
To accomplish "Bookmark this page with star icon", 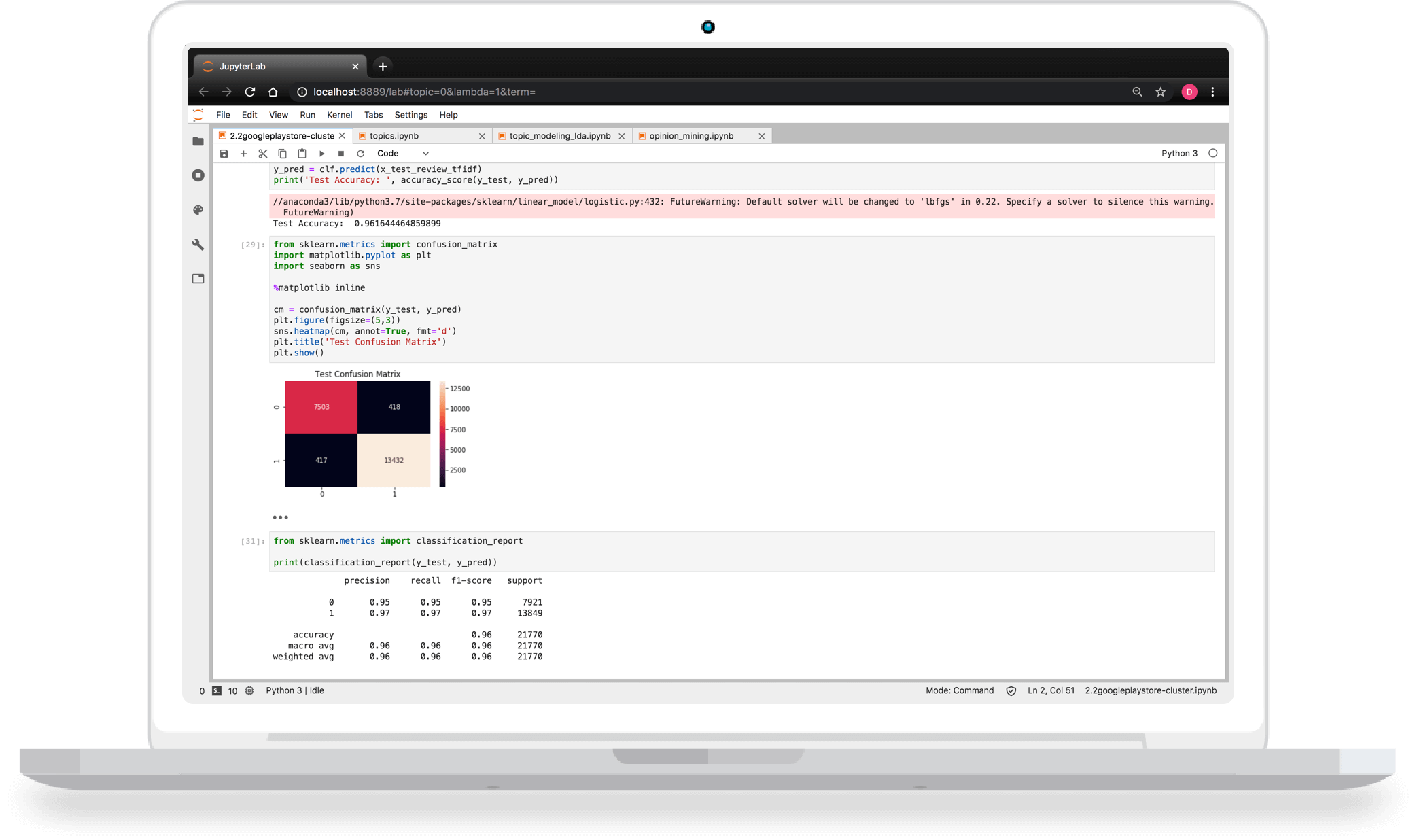I will click(x=1161, y=92).
